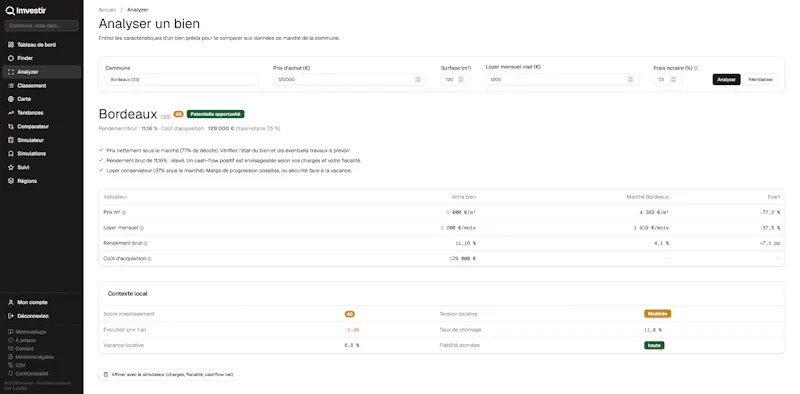Focus the sidebar commune search field
The width and height of the screenshot is (800, 394).
click(x=41, y=26)
